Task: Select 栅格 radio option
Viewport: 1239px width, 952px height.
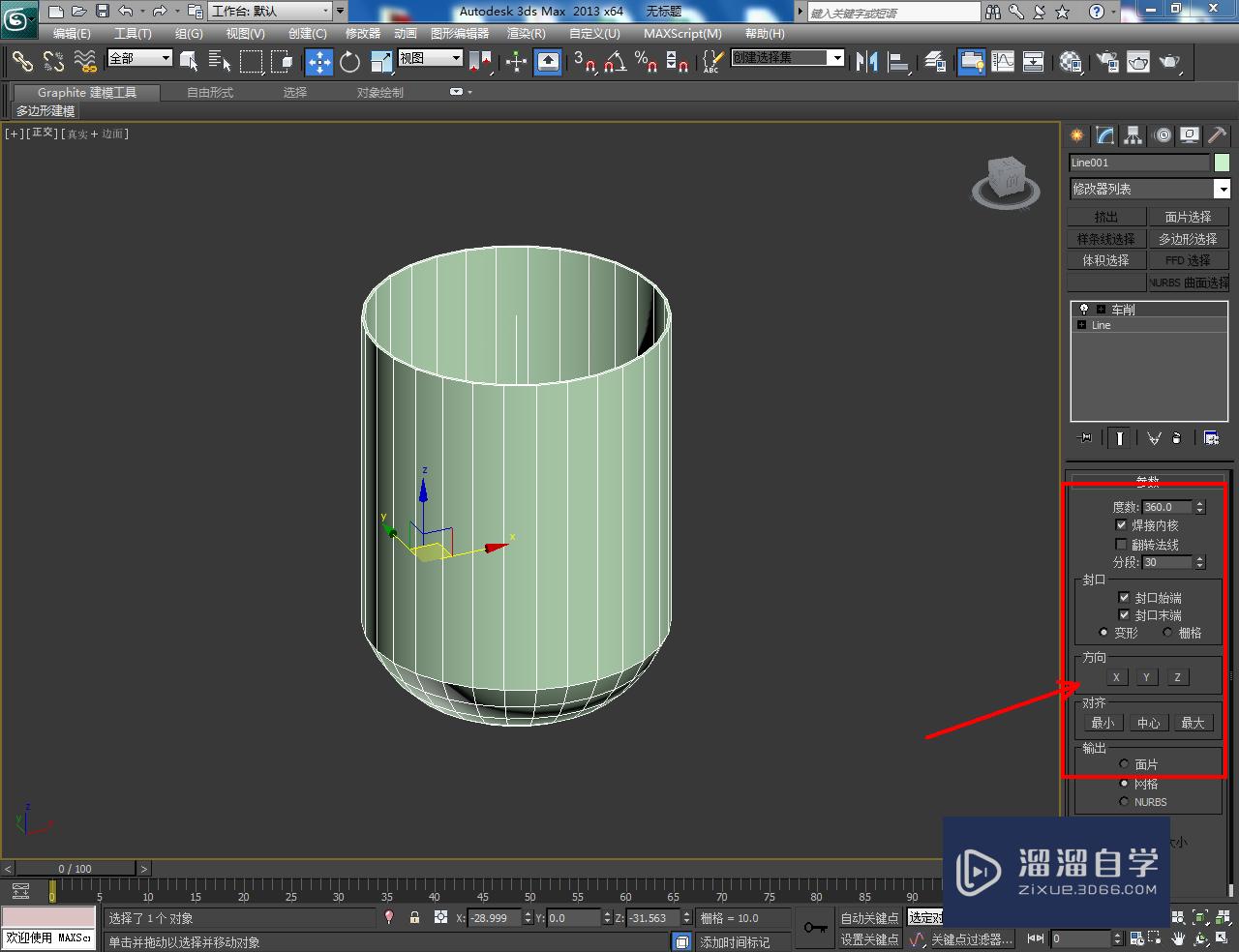Action: [1167, 632]
